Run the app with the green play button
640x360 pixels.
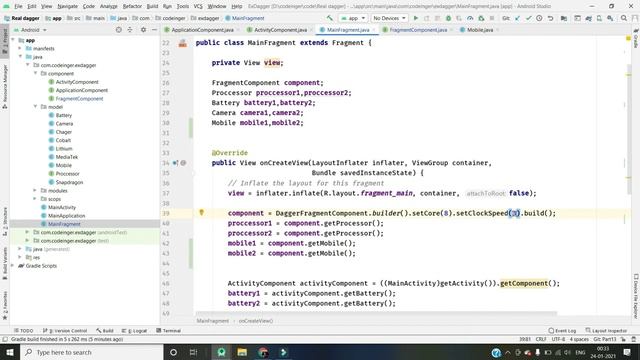click(416, 18)
